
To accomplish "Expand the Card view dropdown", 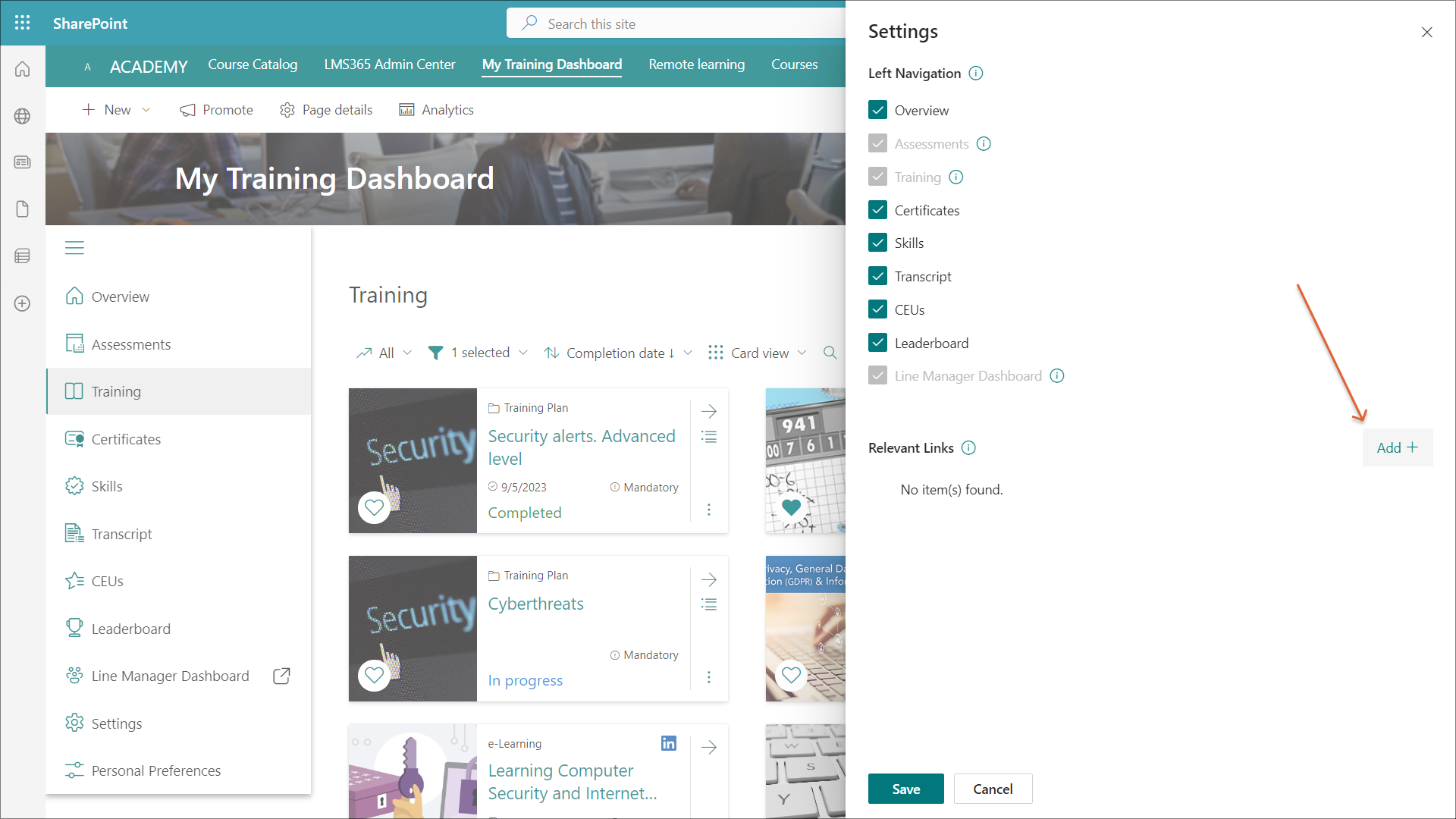I will [802, 353].
